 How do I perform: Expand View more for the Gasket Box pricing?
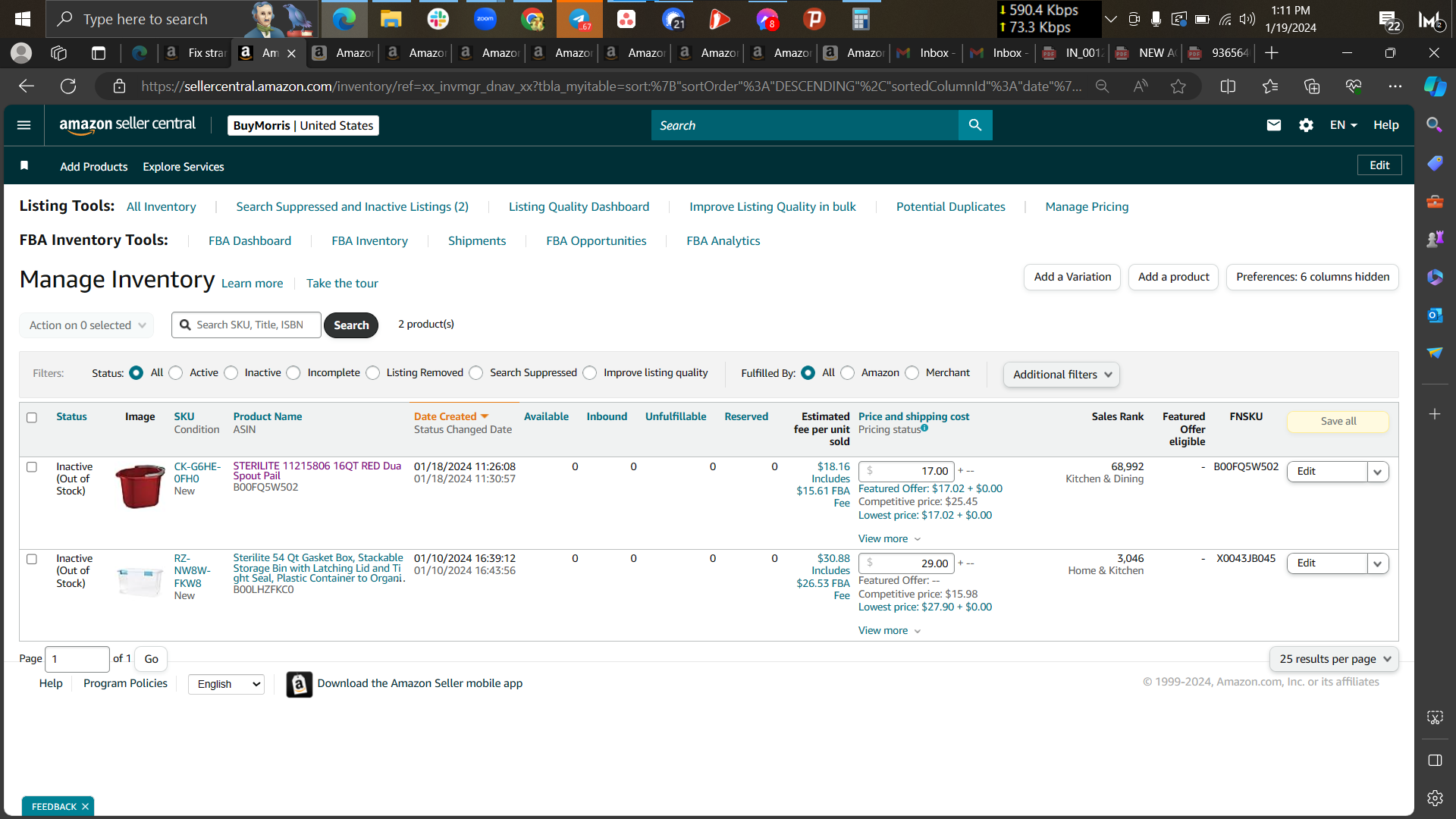pyautogui.click(x=890, y=631)
